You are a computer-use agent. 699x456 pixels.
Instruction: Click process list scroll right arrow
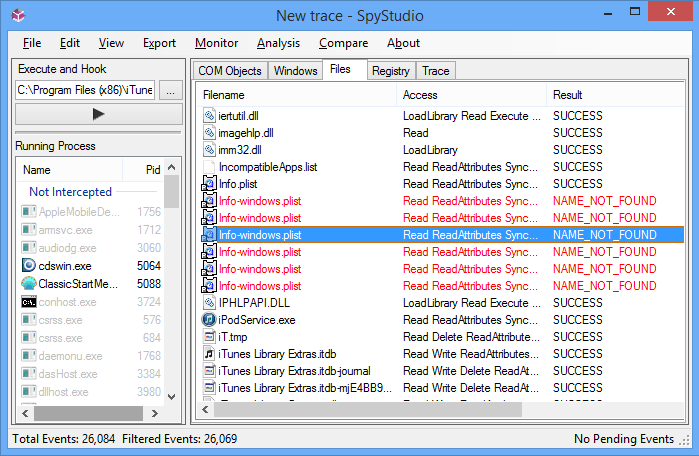point(155,413)
